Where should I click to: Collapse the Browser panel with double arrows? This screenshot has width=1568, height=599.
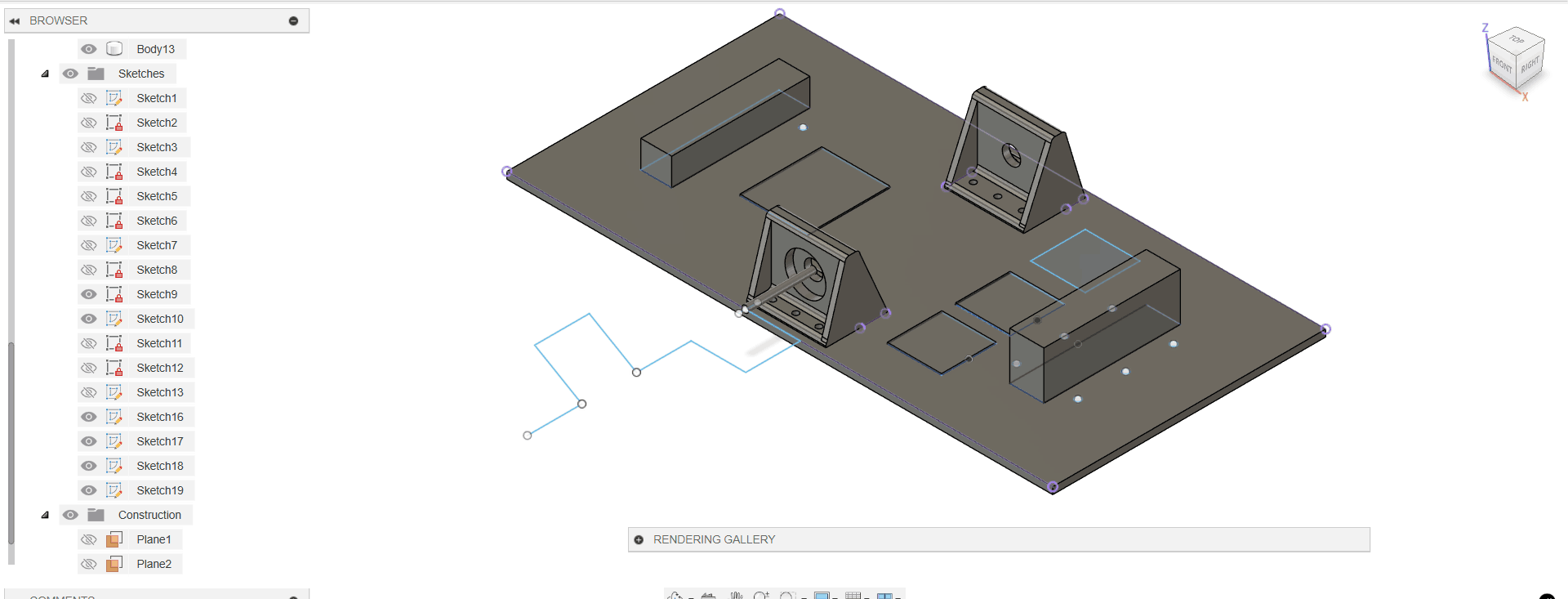(x=15, y=21)
